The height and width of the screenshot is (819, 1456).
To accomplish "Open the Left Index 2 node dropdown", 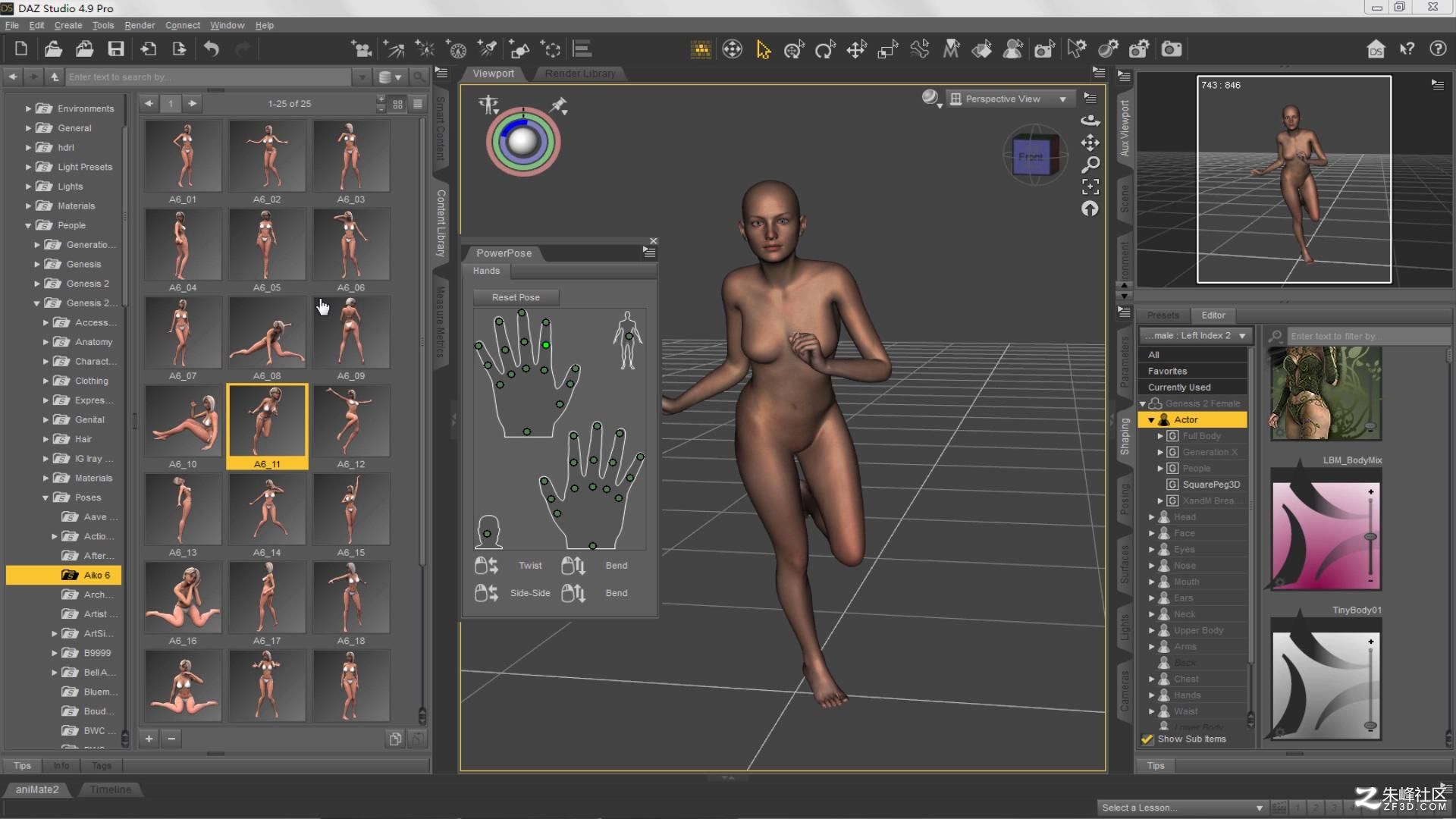I will 1195,335.
